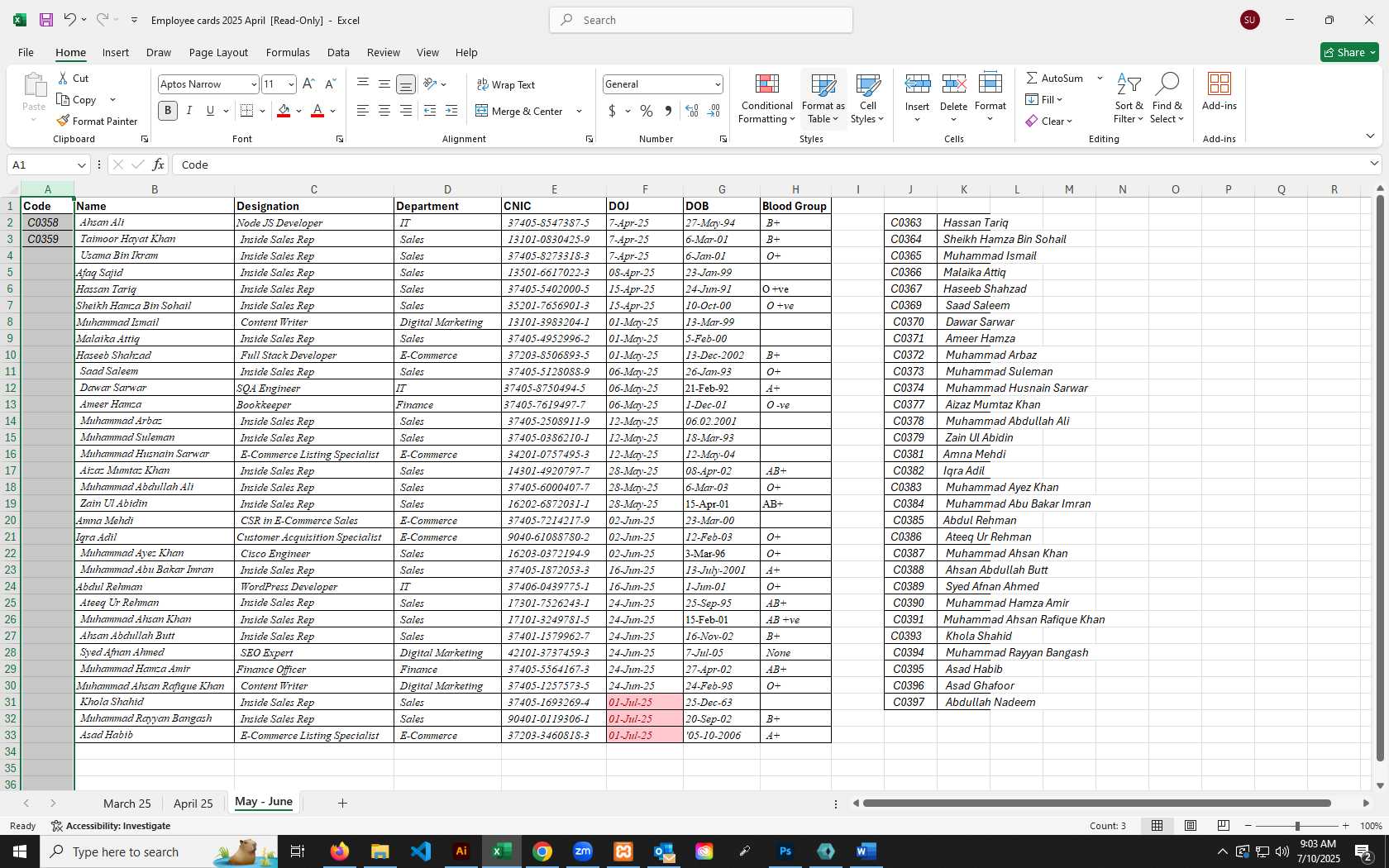Viewport: 1389px width, 868px height.
Task: Expand the Name Box dropdown
Action: pyautogui.click(x=81, y=165)
